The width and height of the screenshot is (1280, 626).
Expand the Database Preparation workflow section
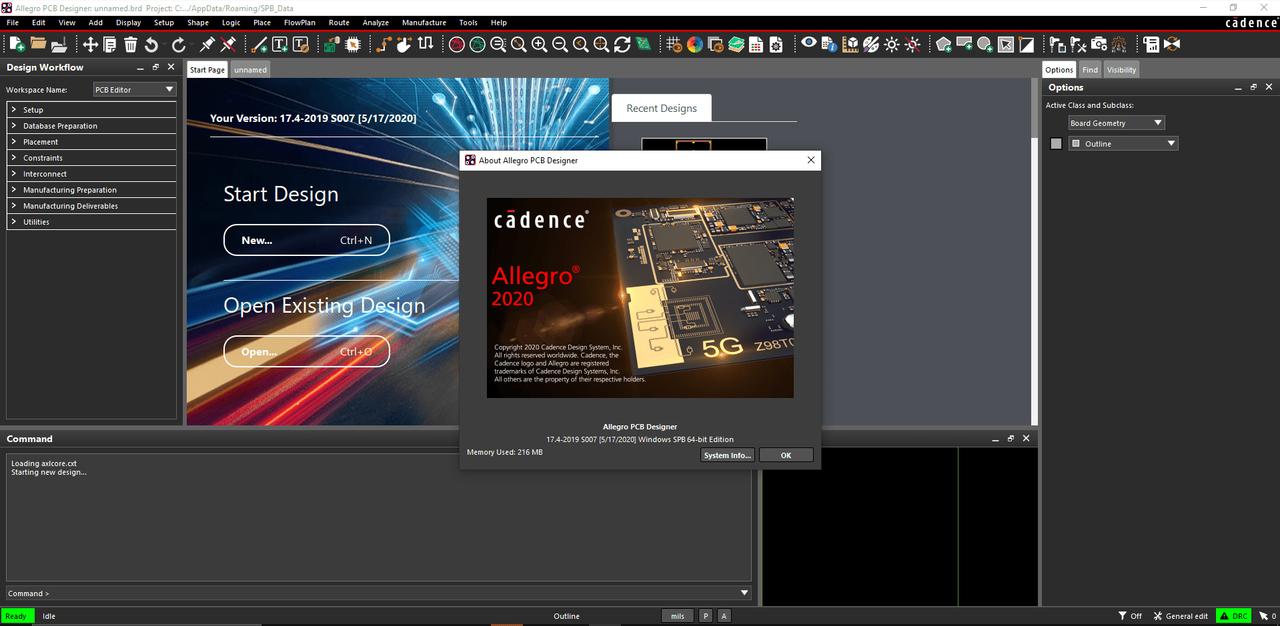tap(91, 126)
